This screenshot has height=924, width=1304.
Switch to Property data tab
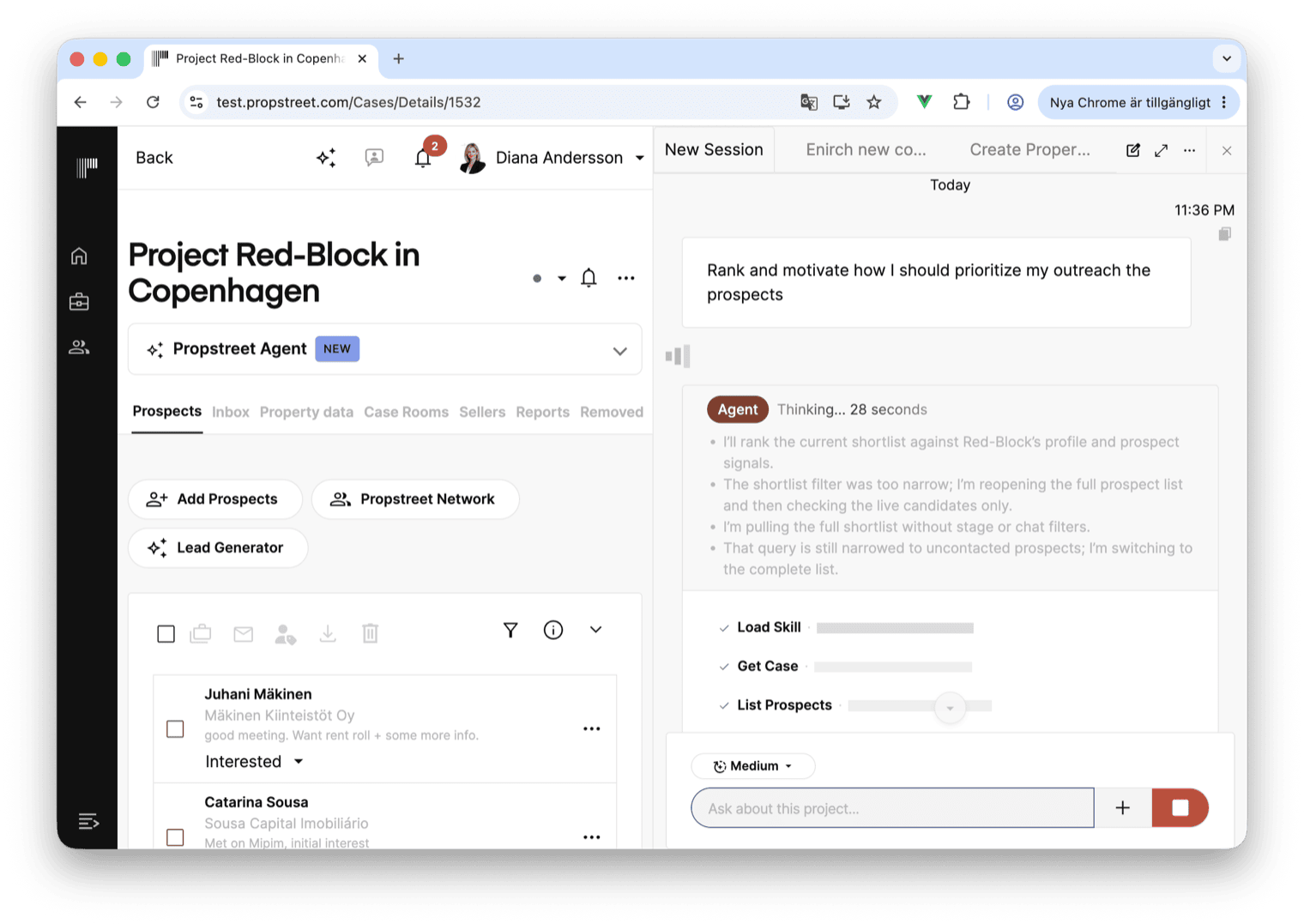point(306,412)
